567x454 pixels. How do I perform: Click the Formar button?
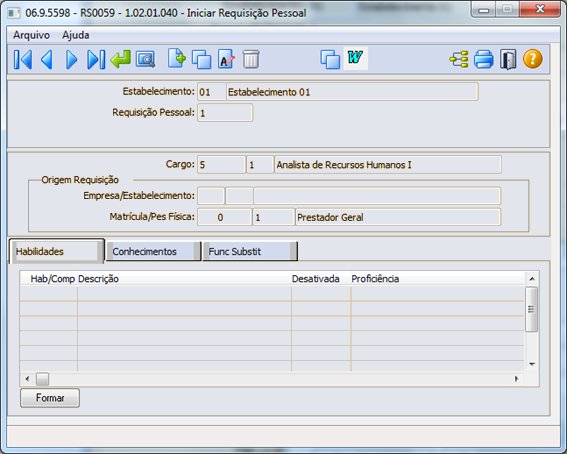click(50, 398)
